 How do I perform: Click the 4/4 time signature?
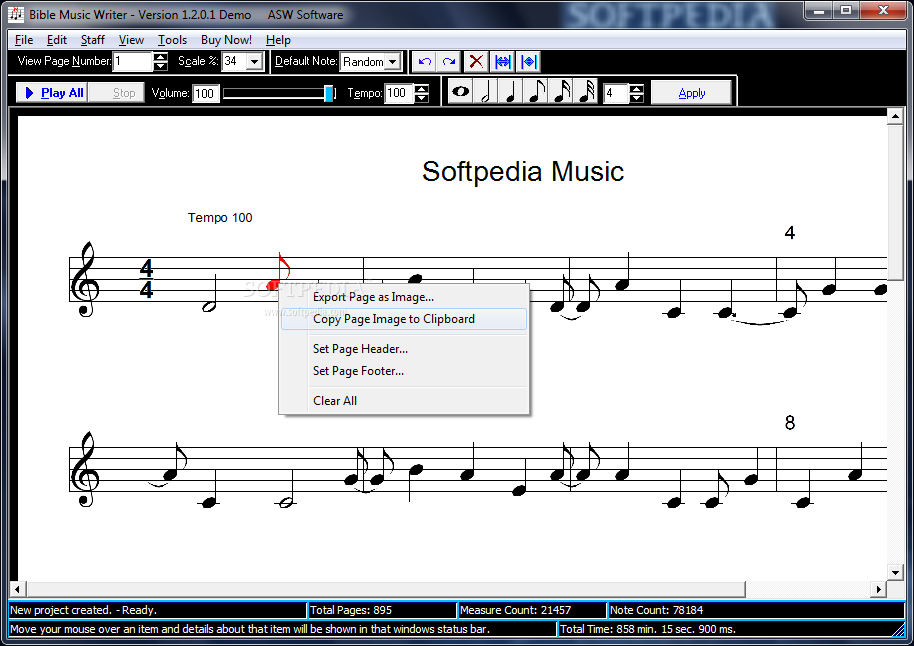point(146,279)
